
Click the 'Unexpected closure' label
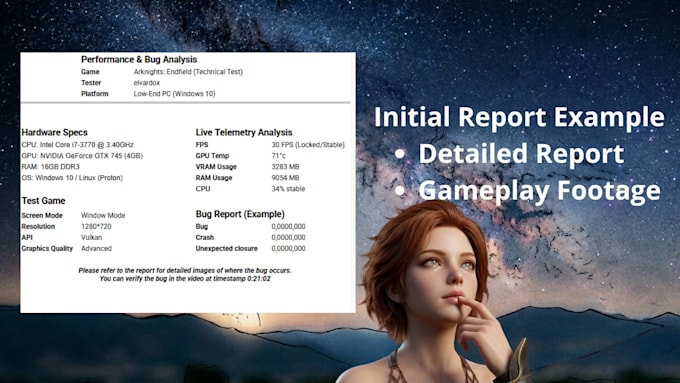pyautogui.click(x=226, y=248)
